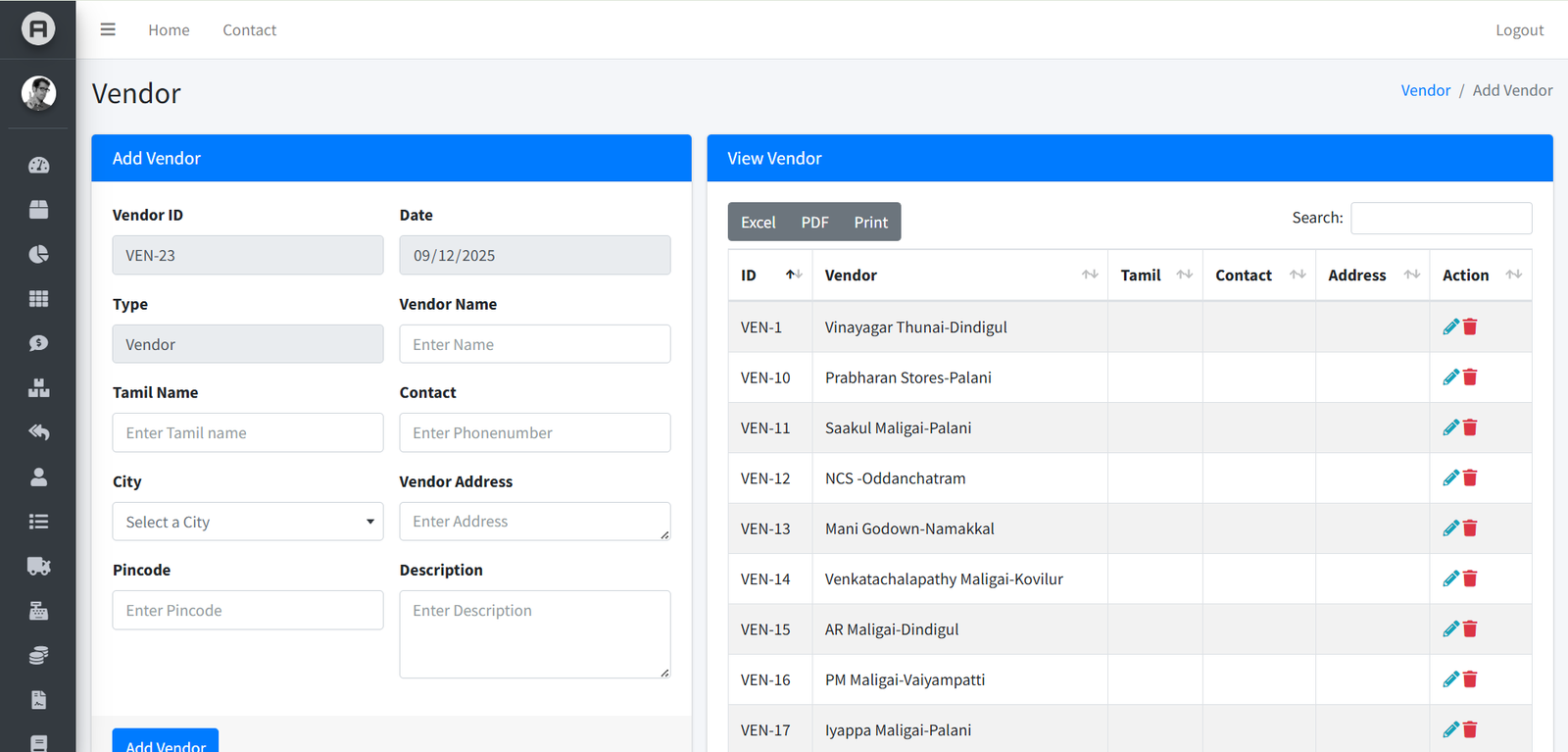Sort table by Contact column
1568x752 pixels.
pyautogui.click(x=1259, y=276)
